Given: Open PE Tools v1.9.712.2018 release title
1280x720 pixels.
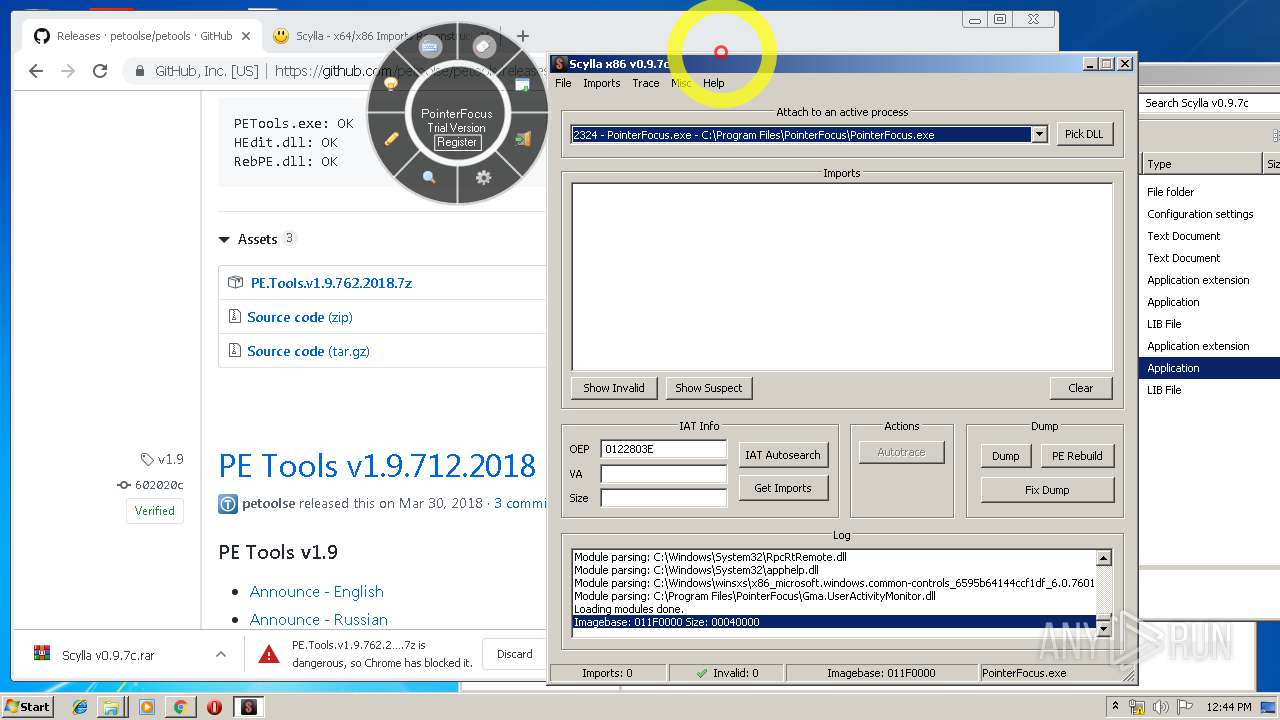Looking at the screenshot, I should pos(377,466).
